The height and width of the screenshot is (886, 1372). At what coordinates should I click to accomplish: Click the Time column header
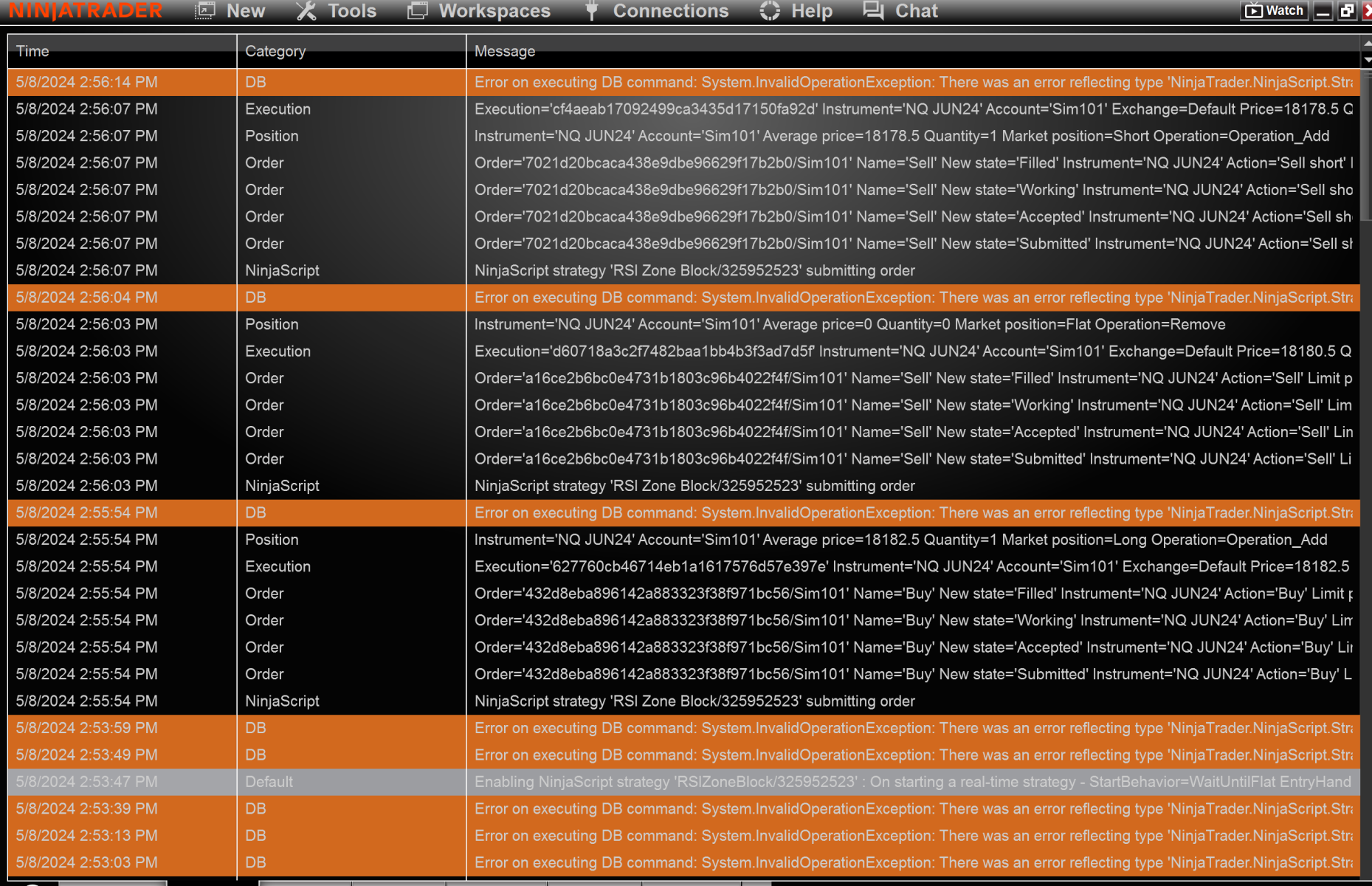[122, 51]
